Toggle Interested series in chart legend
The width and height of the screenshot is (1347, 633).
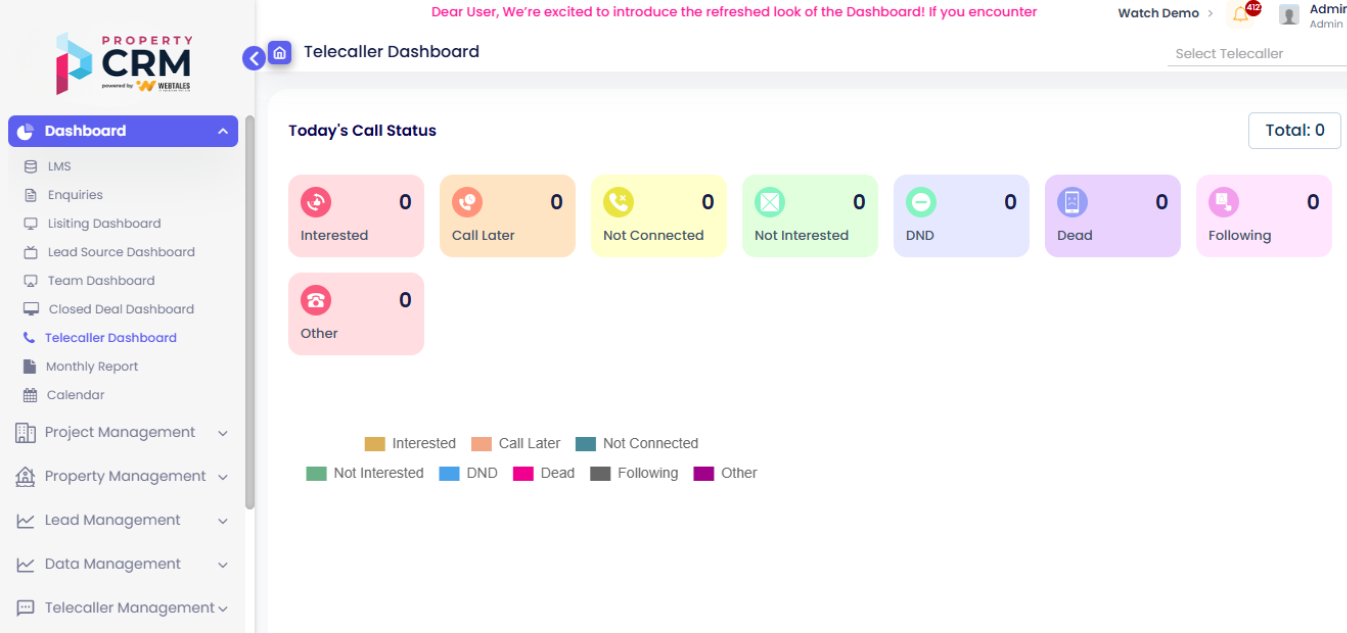click(x=410, y=444)
